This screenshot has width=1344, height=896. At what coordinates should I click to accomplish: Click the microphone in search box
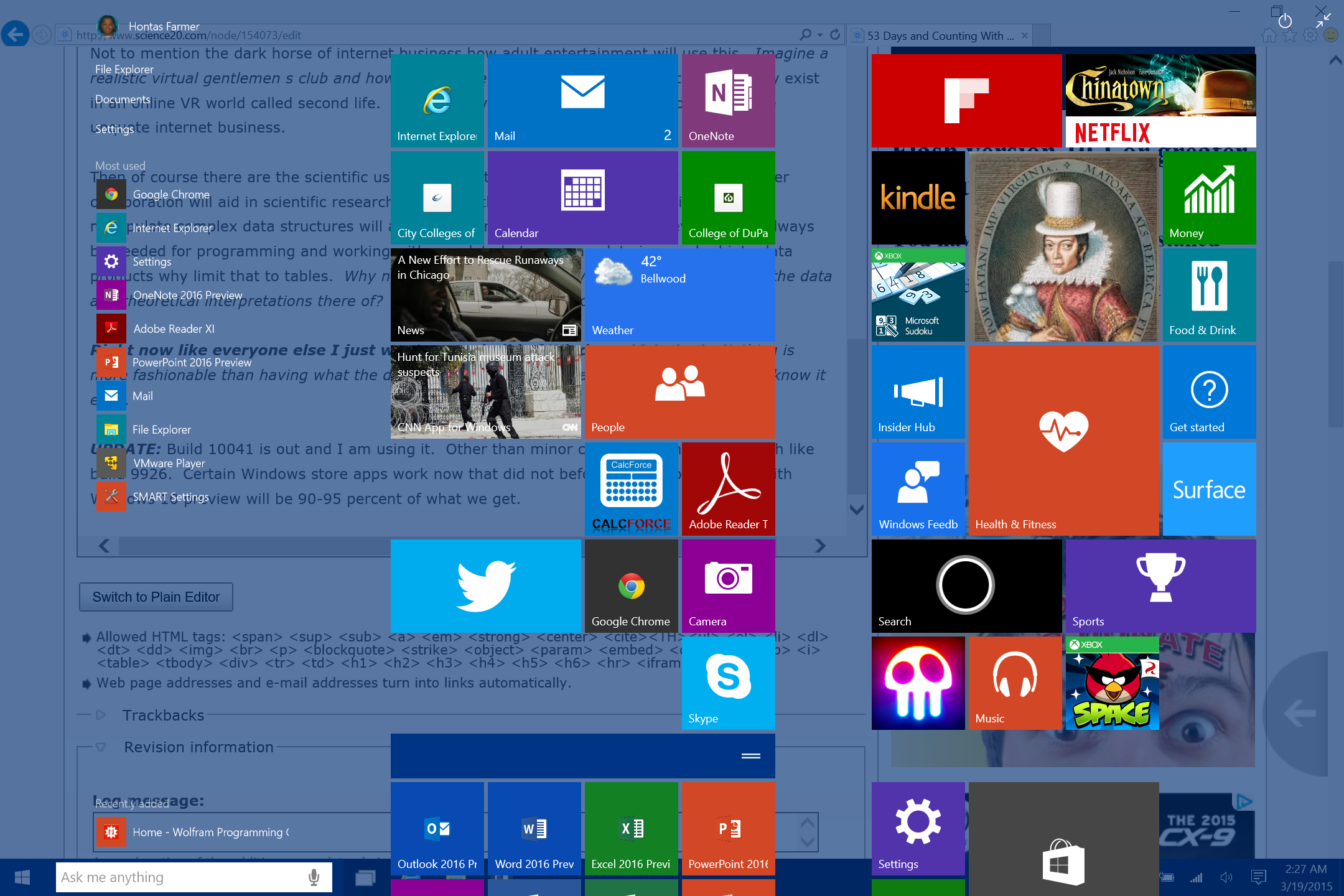314,877
